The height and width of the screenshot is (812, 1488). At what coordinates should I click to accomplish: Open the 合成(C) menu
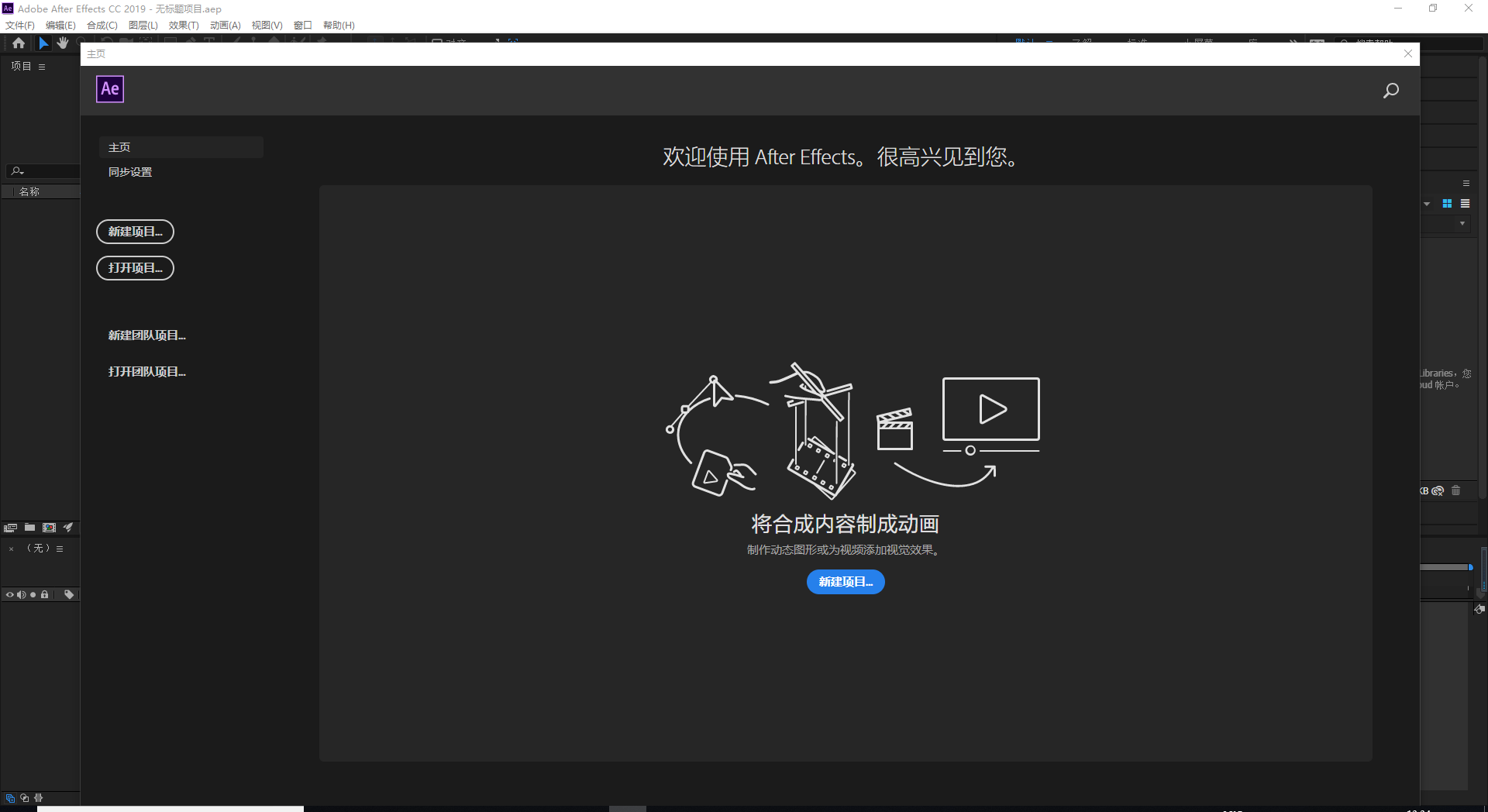102,26
